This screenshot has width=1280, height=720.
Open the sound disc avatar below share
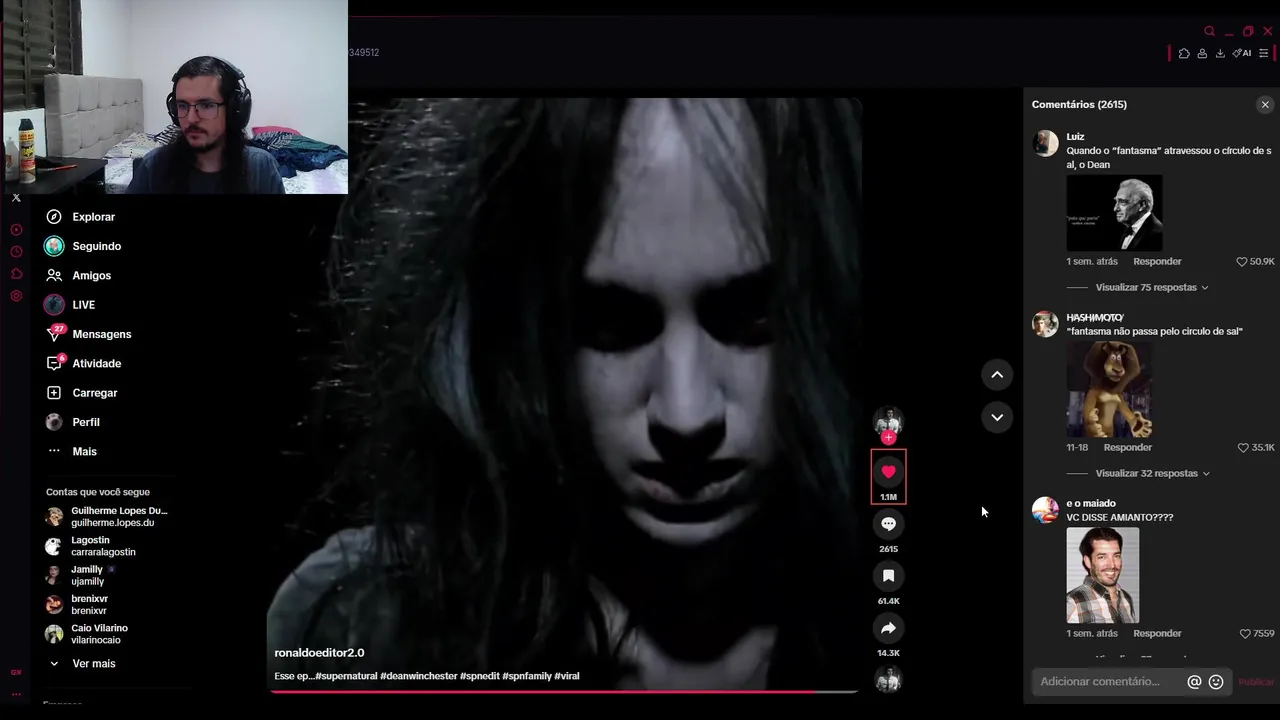[x=888, y=680]
